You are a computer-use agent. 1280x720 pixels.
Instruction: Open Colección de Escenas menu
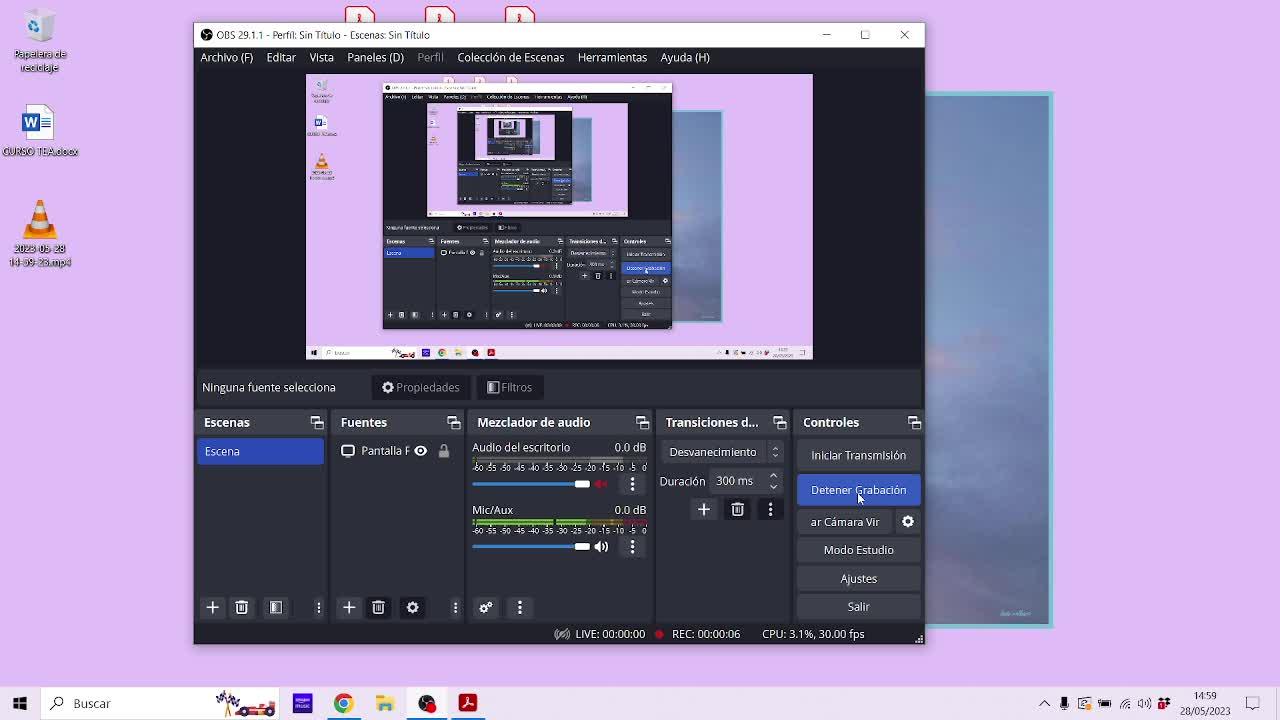[x=510, y=57]
